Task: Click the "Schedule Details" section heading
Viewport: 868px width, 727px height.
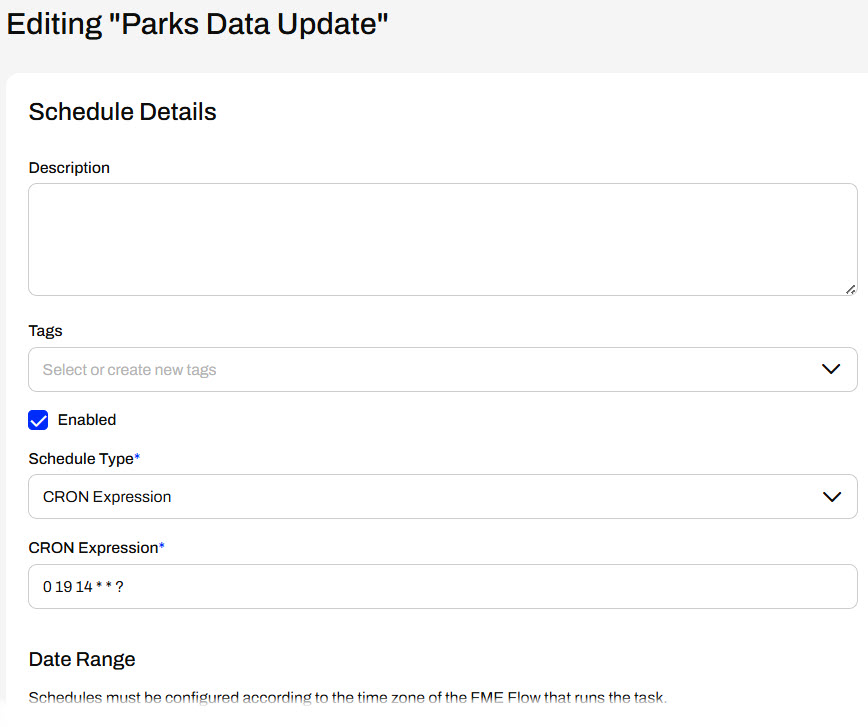Action: pos(122,112)
